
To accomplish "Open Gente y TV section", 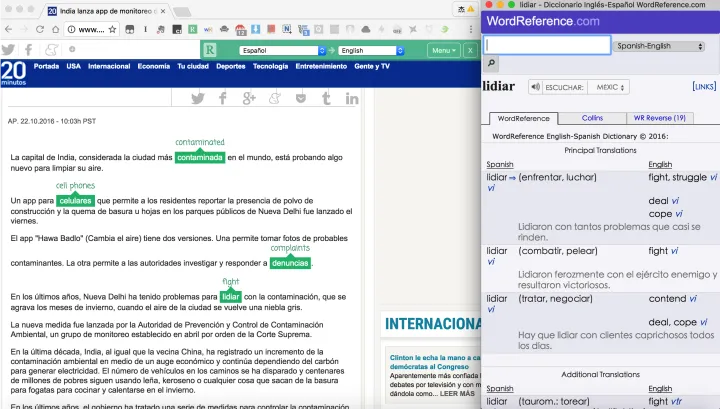I will (x=372, y=66).
